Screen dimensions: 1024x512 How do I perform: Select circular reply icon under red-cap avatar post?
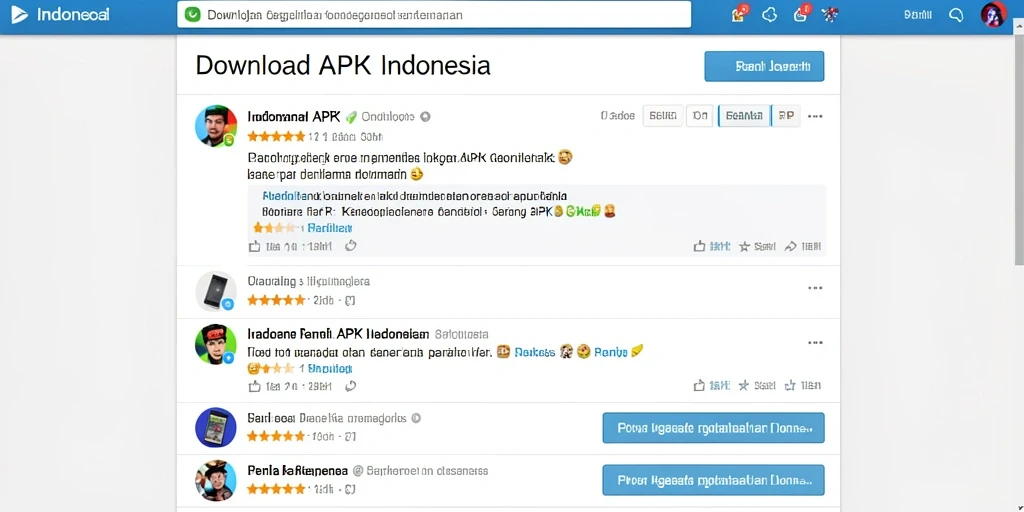(x=351, y=386)
